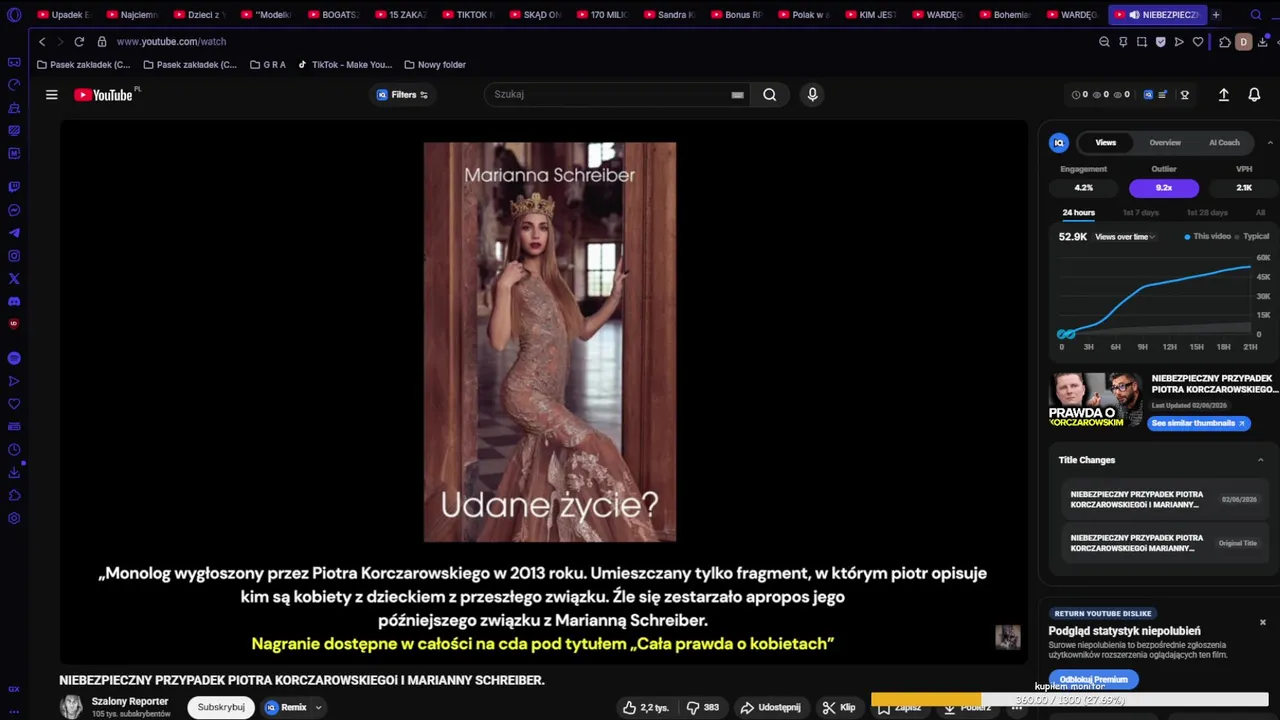Open tab search magnifier in tab bar
1280x720 pixels.
pos(1256,15)
